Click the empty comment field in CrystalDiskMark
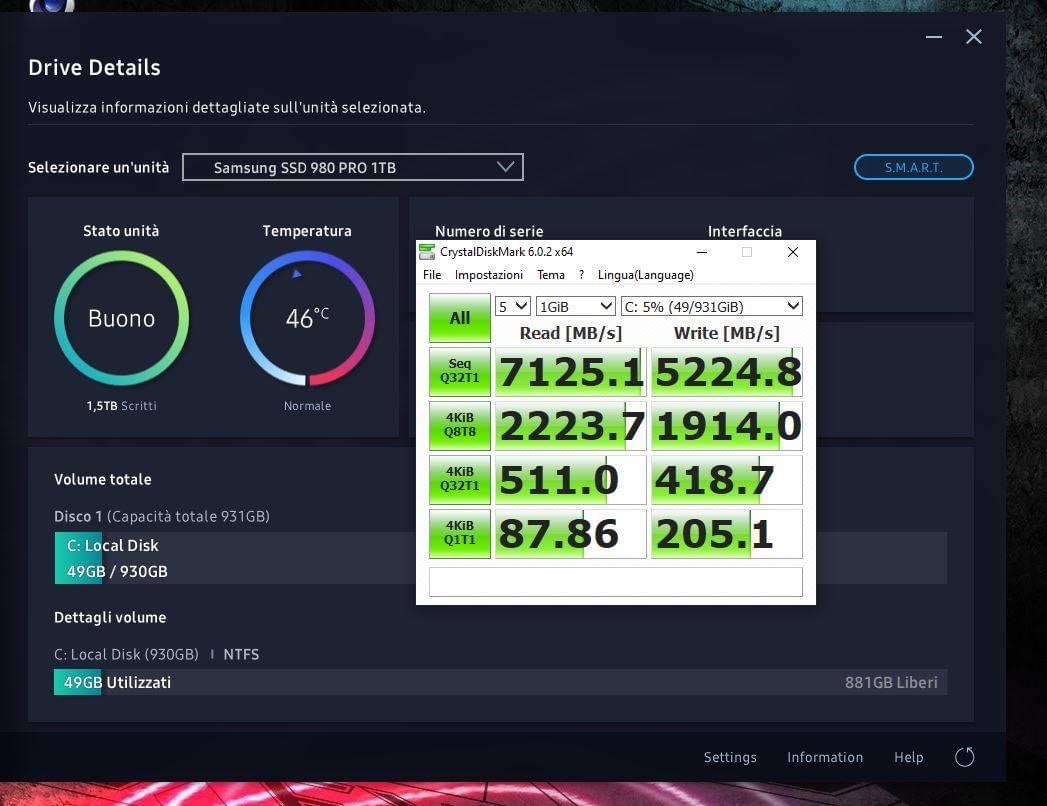 click(615, 582)
